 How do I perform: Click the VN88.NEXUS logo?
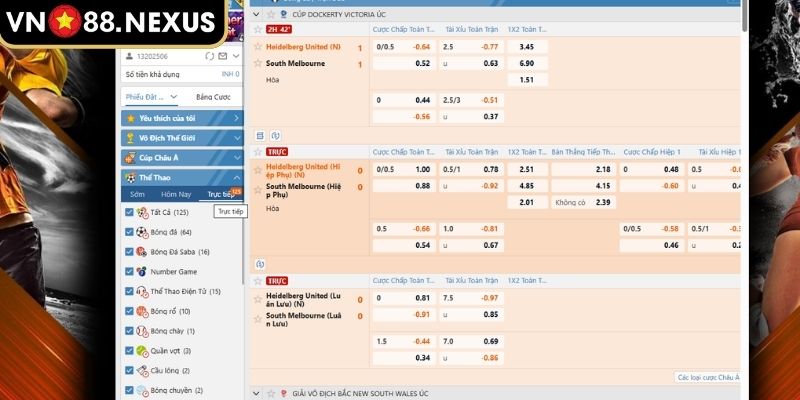coord(110,22)
